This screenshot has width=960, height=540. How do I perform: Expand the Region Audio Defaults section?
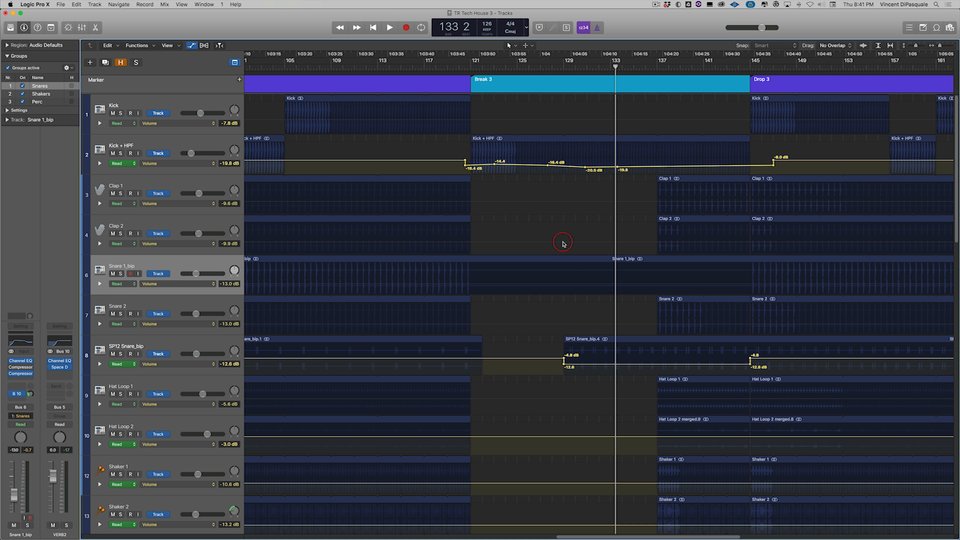point(7,45)
